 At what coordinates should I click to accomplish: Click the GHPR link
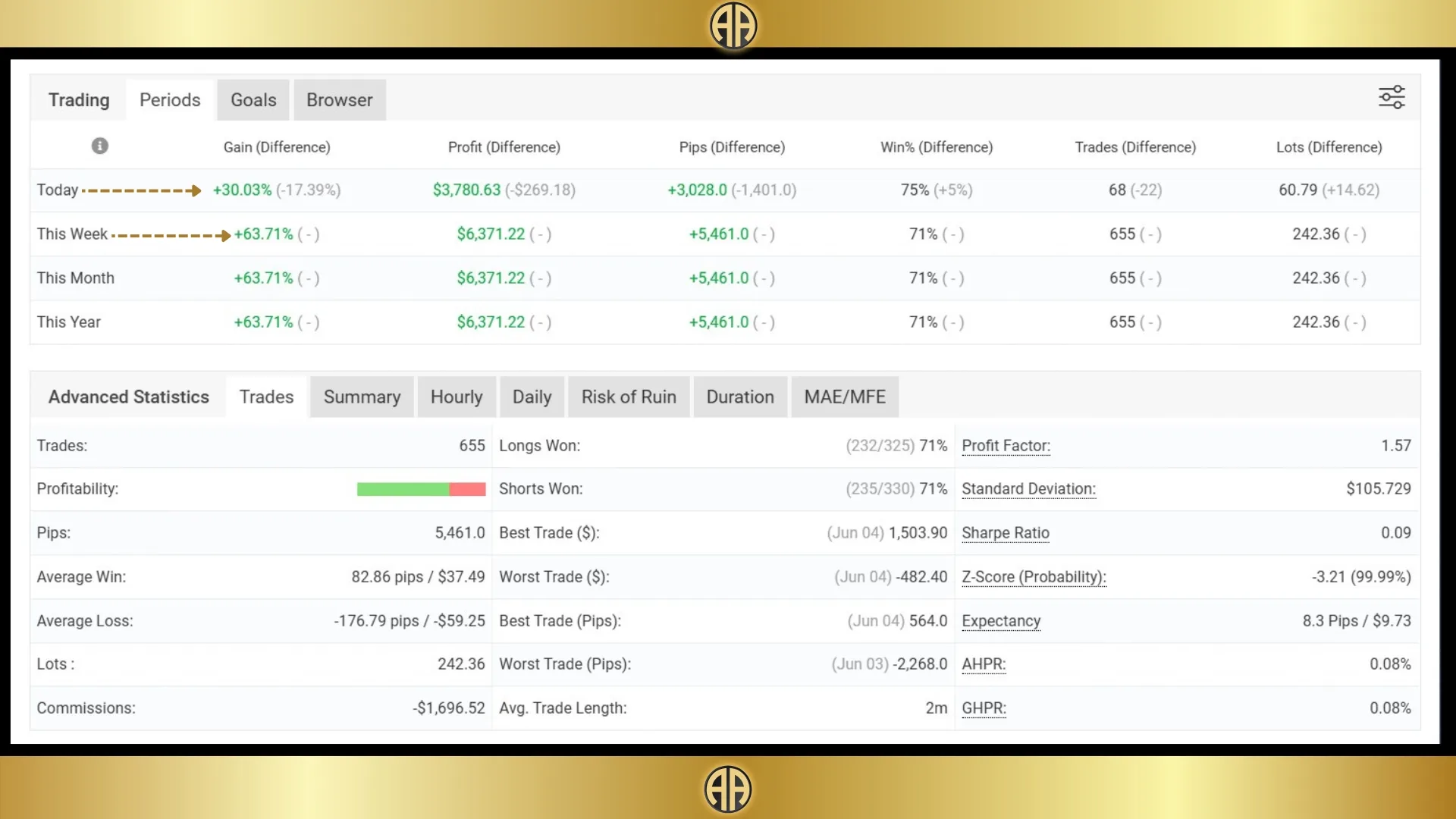click(x=984, y=708)
